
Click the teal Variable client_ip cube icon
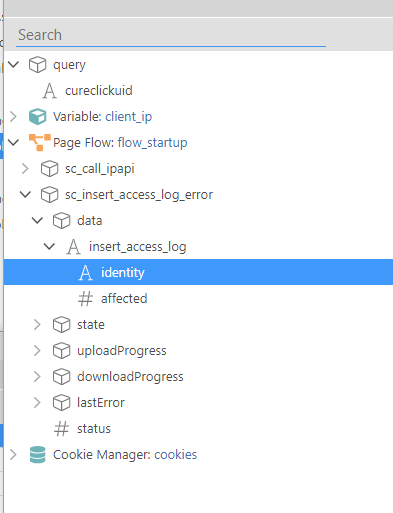(37, 116)
